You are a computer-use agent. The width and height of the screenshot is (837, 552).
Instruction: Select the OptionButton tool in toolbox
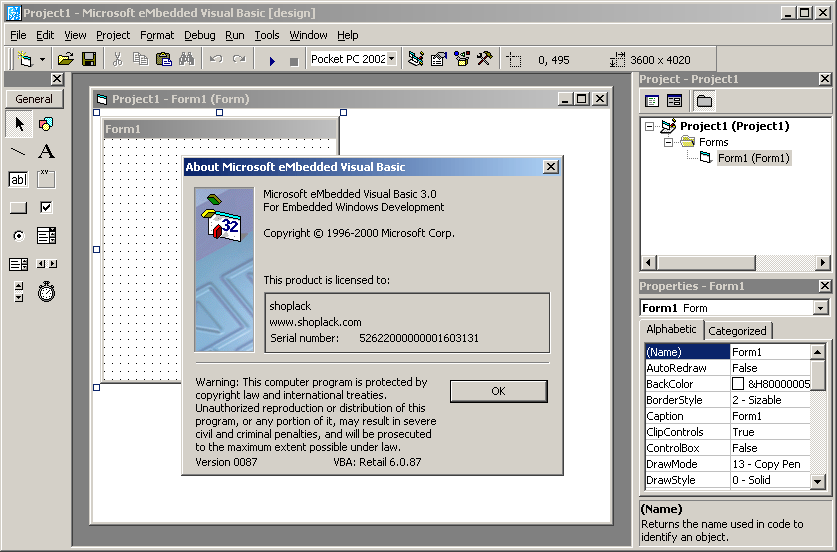click(19, 235)
